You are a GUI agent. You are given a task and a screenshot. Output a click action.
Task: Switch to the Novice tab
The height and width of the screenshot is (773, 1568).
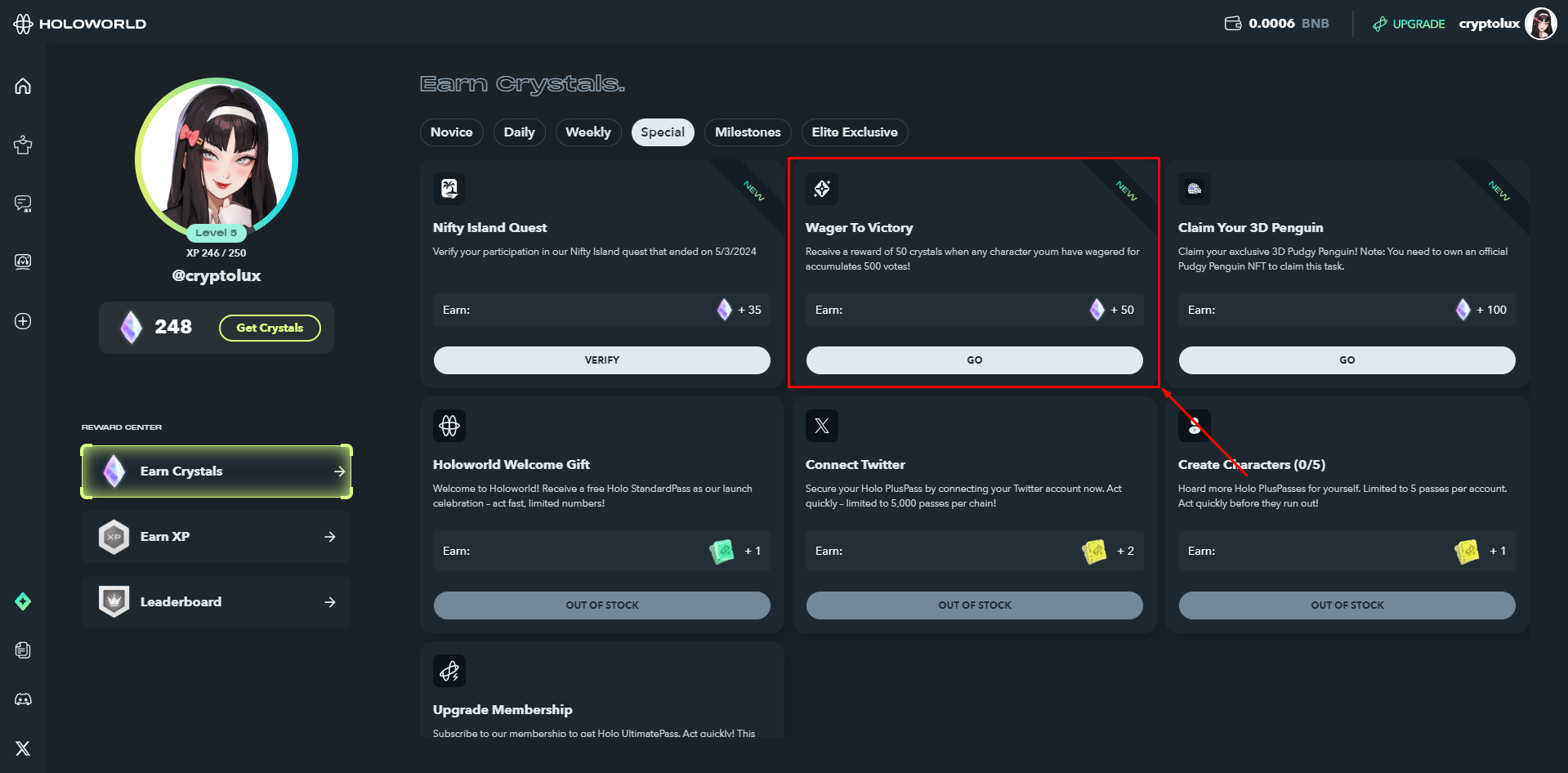pyautogui.click(x=452, y=132)
